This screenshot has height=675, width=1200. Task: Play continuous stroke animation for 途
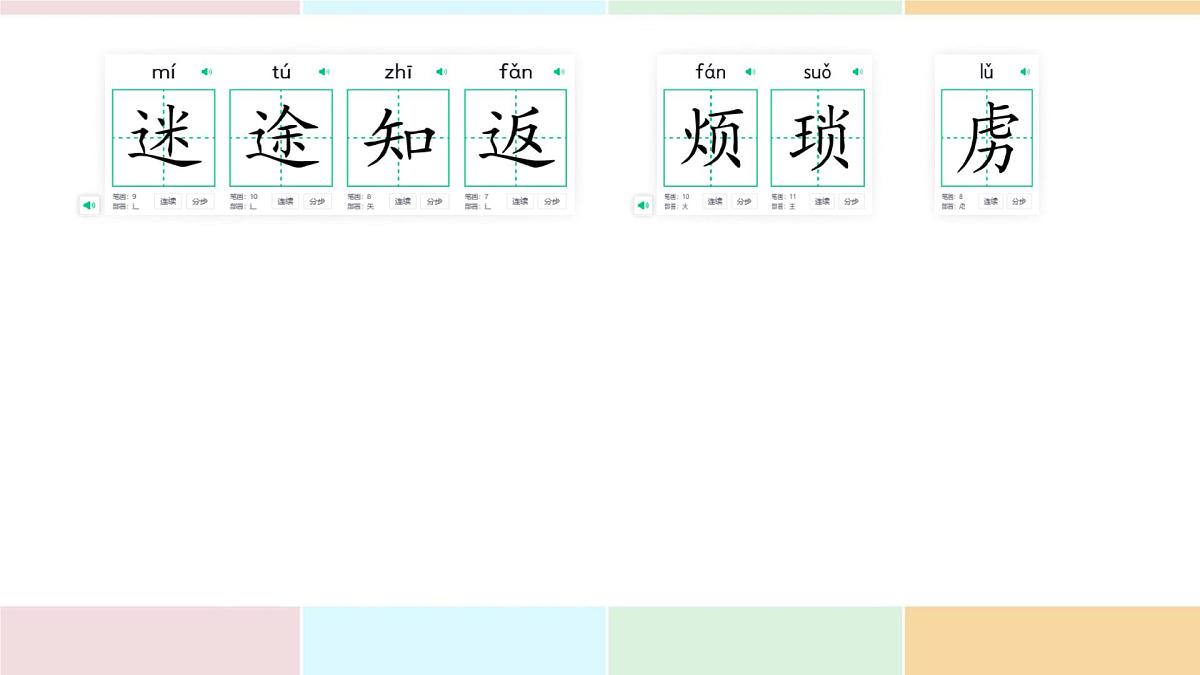283,200
